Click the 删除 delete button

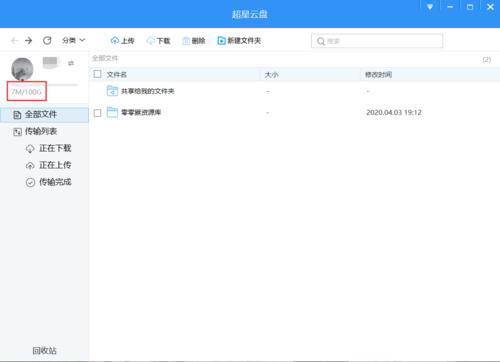(194, 41)
